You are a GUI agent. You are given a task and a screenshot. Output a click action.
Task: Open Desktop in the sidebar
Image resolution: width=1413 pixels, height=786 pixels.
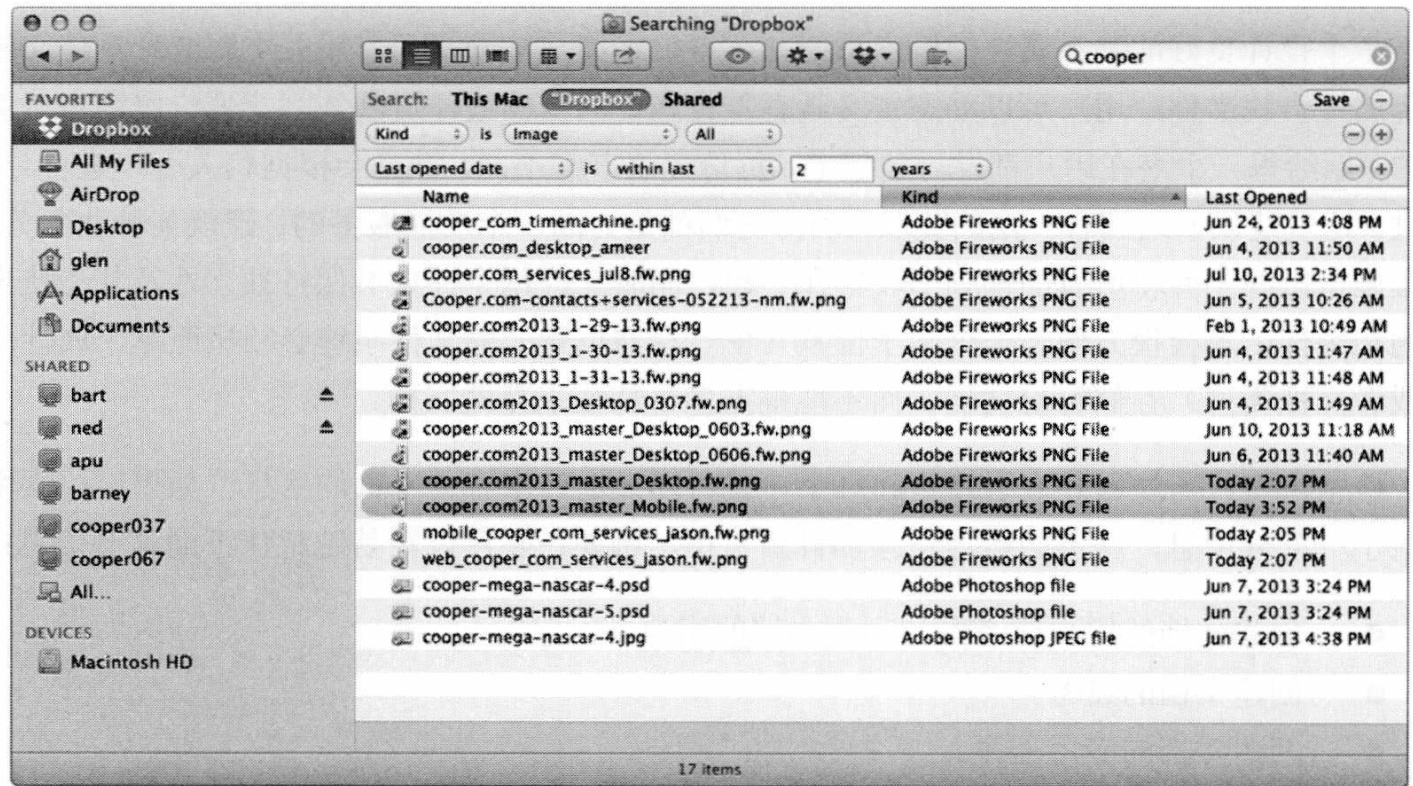[x=108, y=228]
